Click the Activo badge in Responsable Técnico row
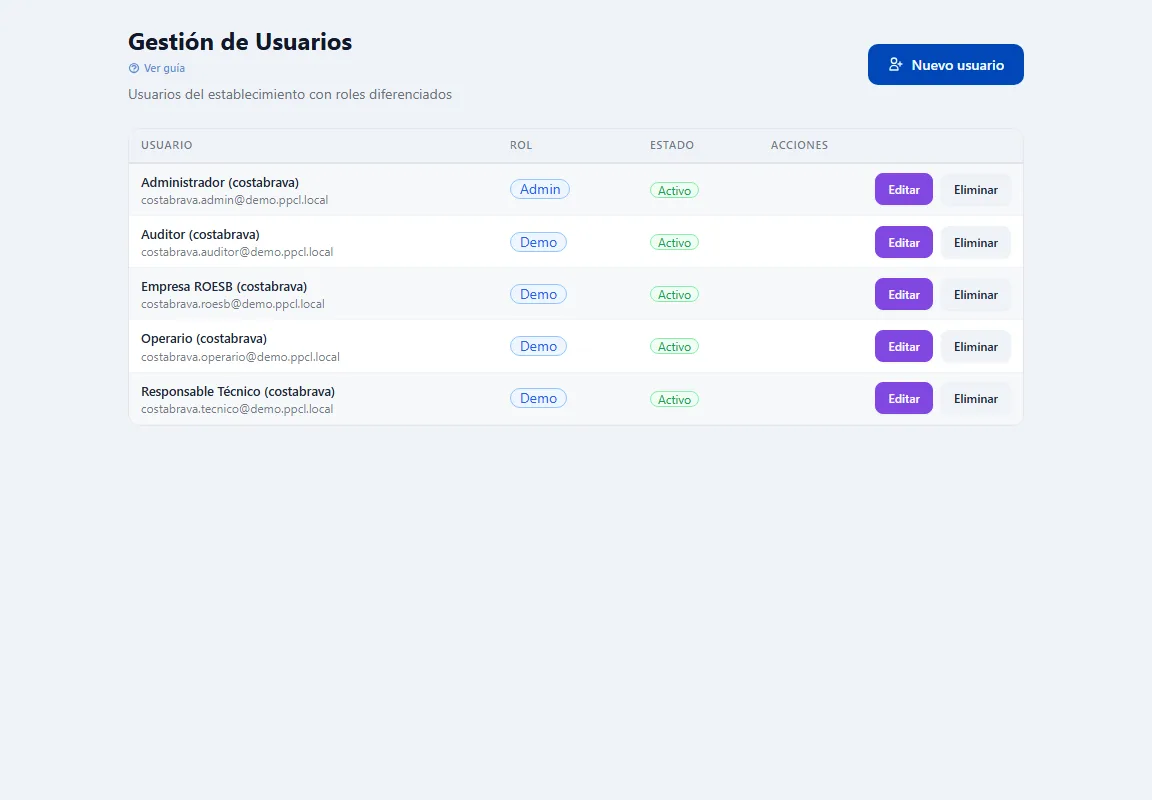Screen dimensions: 1152x800 [674, 400]
